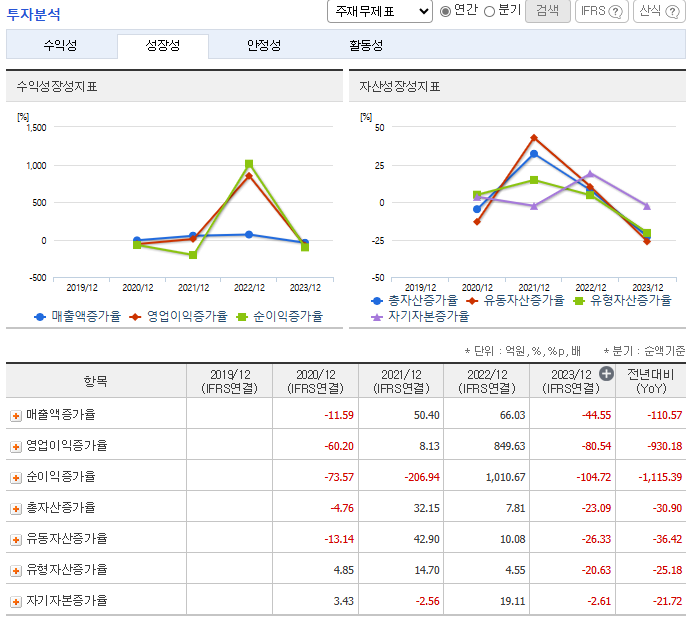The image size is (686, 619).
Task: Click the 2021/12 (IFRS연결) column header
Action: (401, 381)
